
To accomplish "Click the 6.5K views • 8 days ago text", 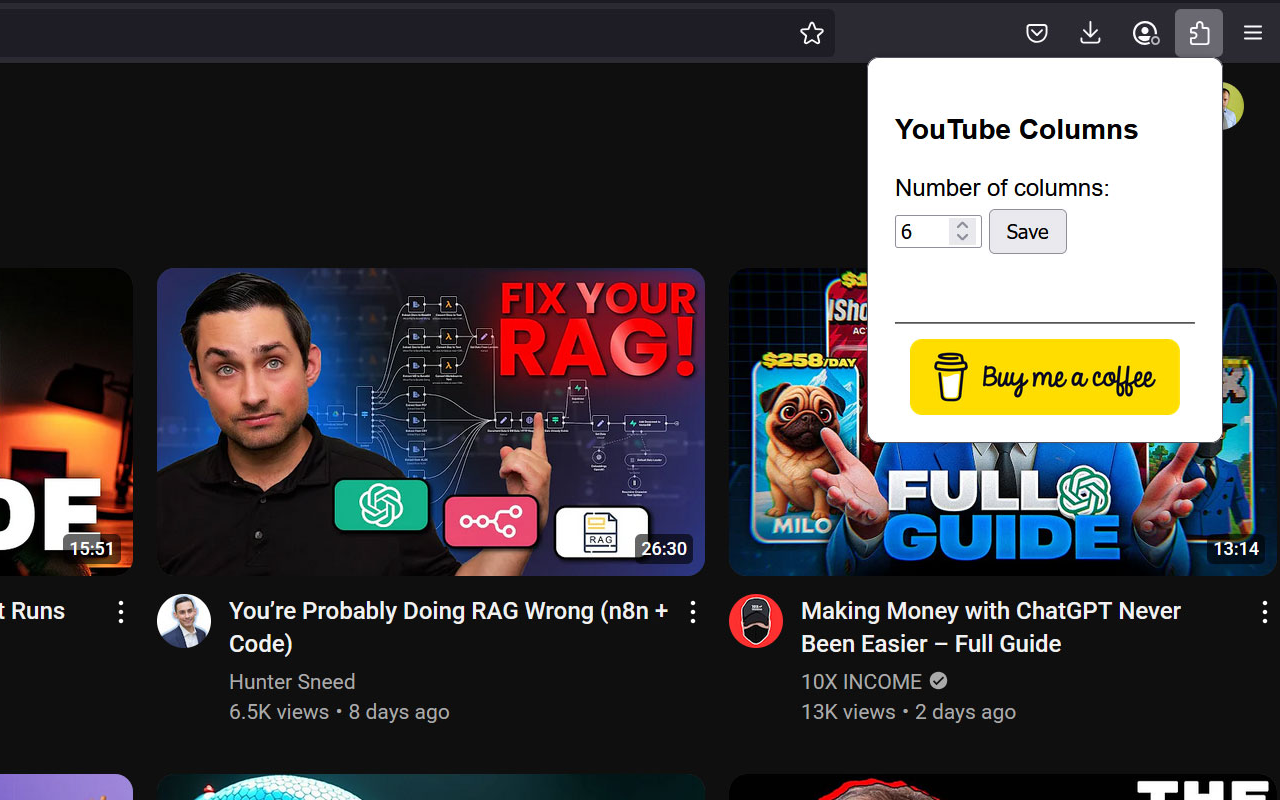I will pos(339,712).
